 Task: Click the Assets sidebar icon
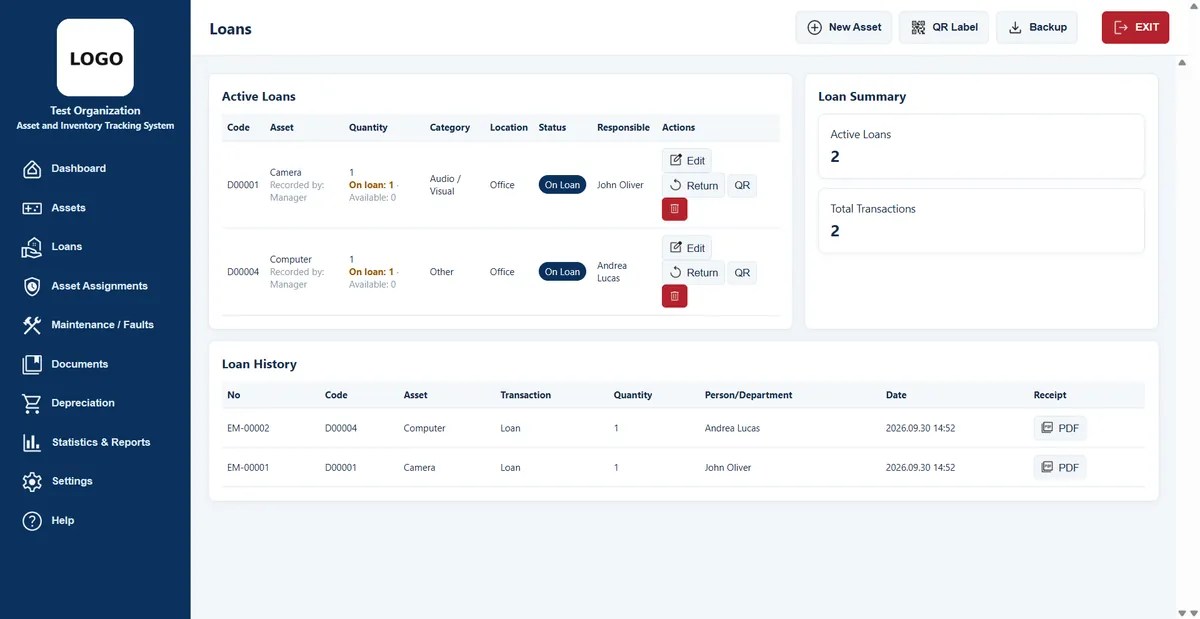click(x=32, y=208)
